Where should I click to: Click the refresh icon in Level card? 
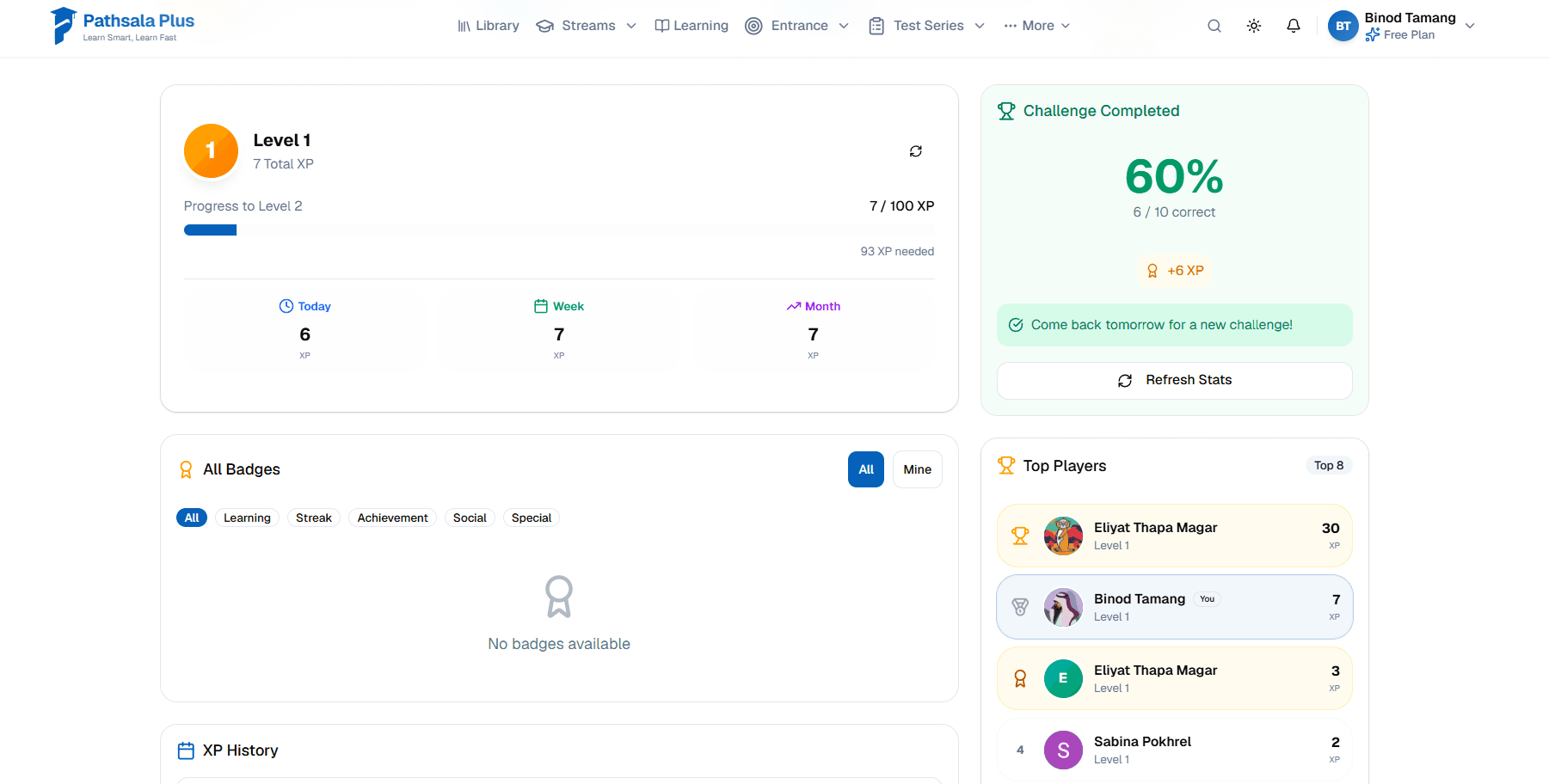pos(916,151)
